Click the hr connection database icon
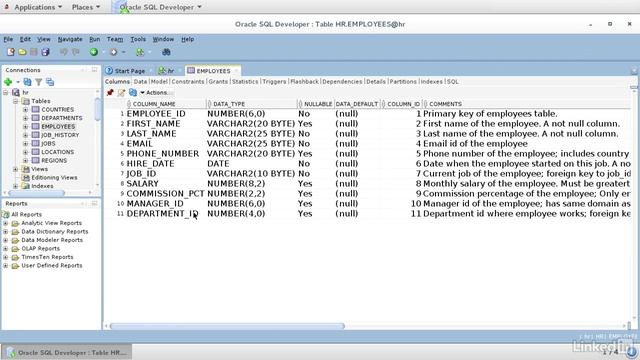 [x=16, y=93]
